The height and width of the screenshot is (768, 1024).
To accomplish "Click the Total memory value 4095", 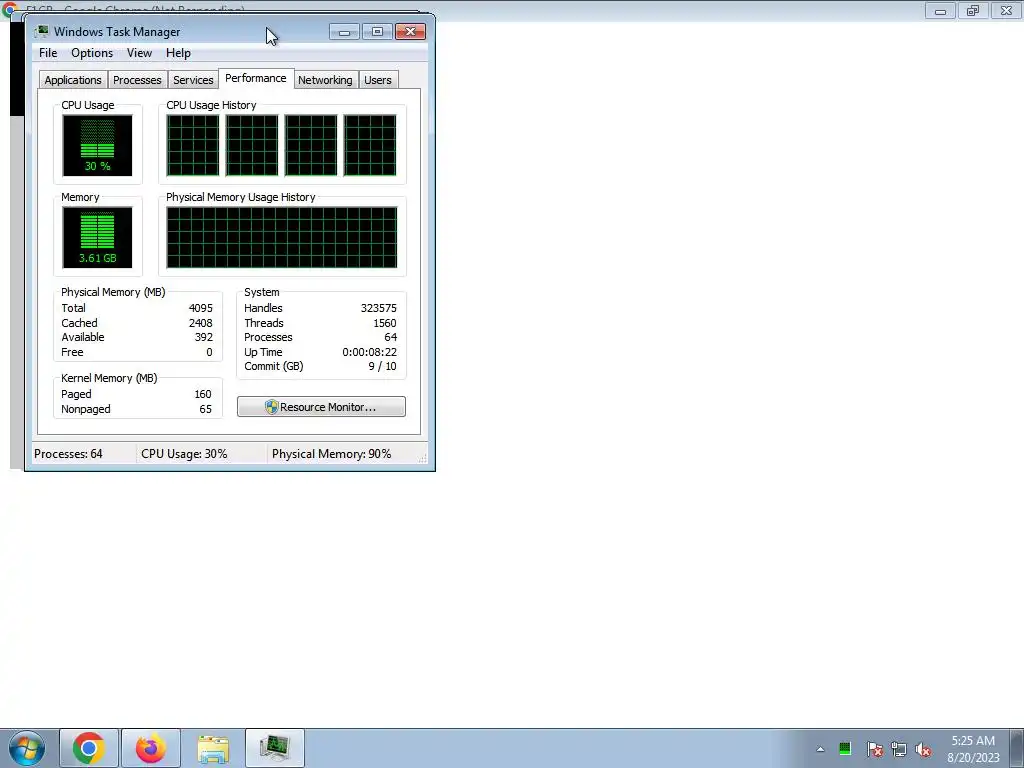I will click(x=200, y=308).
